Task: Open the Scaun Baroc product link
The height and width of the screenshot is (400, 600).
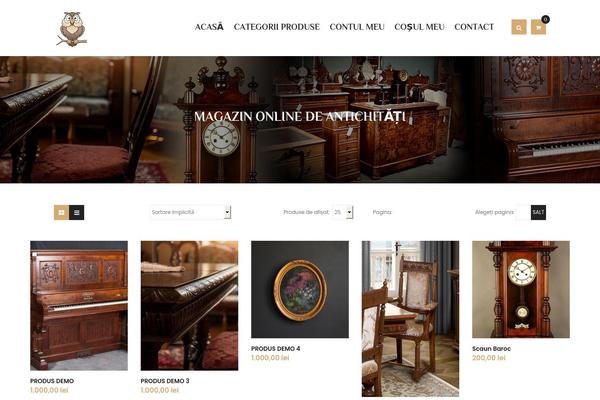Action: (491, 349)
